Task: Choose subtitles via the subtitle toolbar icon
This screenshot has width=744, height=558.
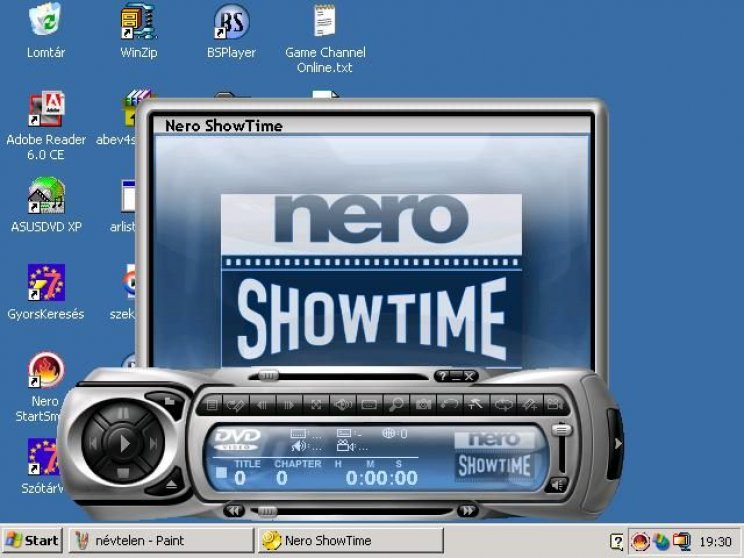Action: tap(369, 405)
